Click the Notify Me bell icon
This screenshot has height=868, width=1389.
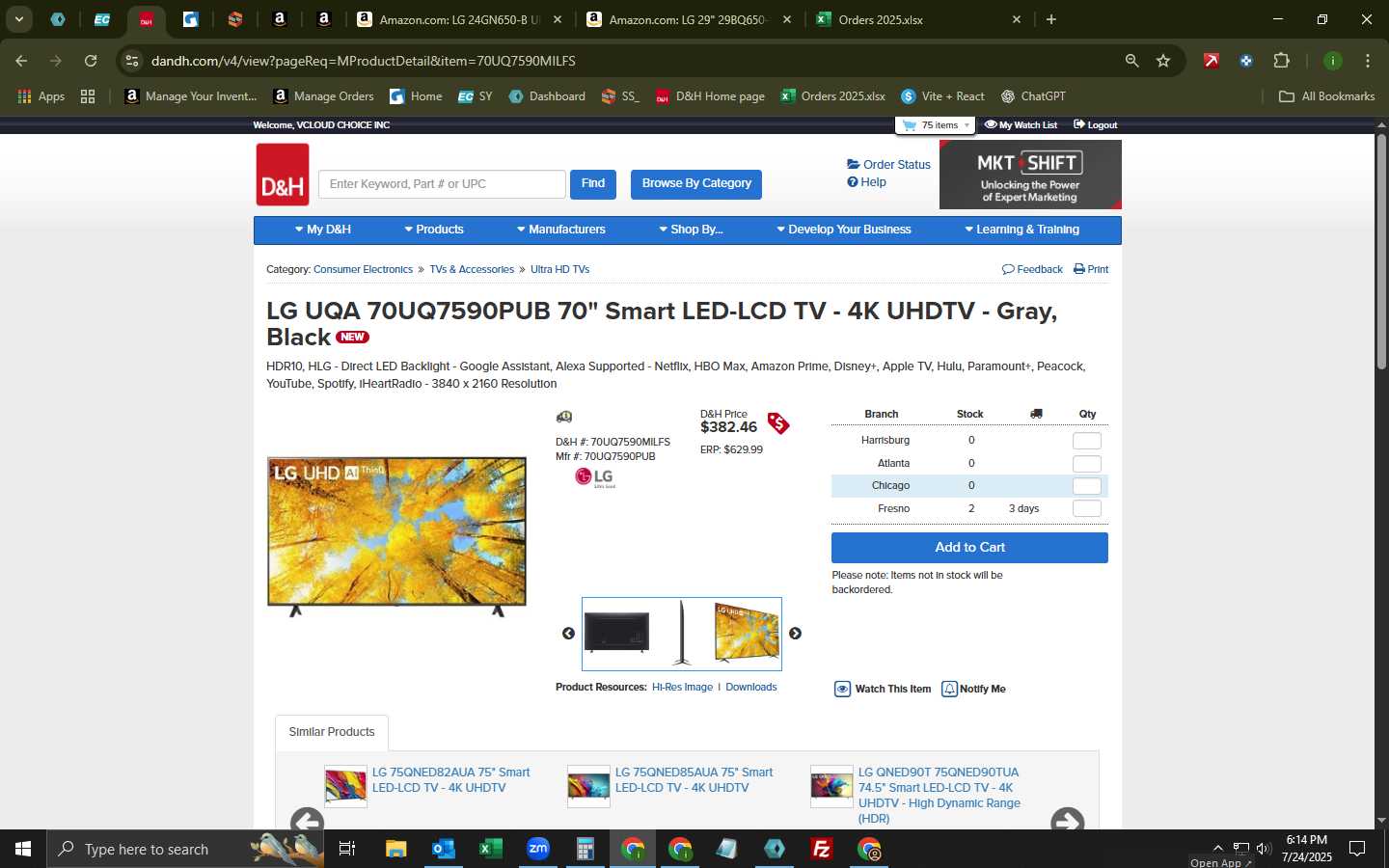click(x=949, y=689)
